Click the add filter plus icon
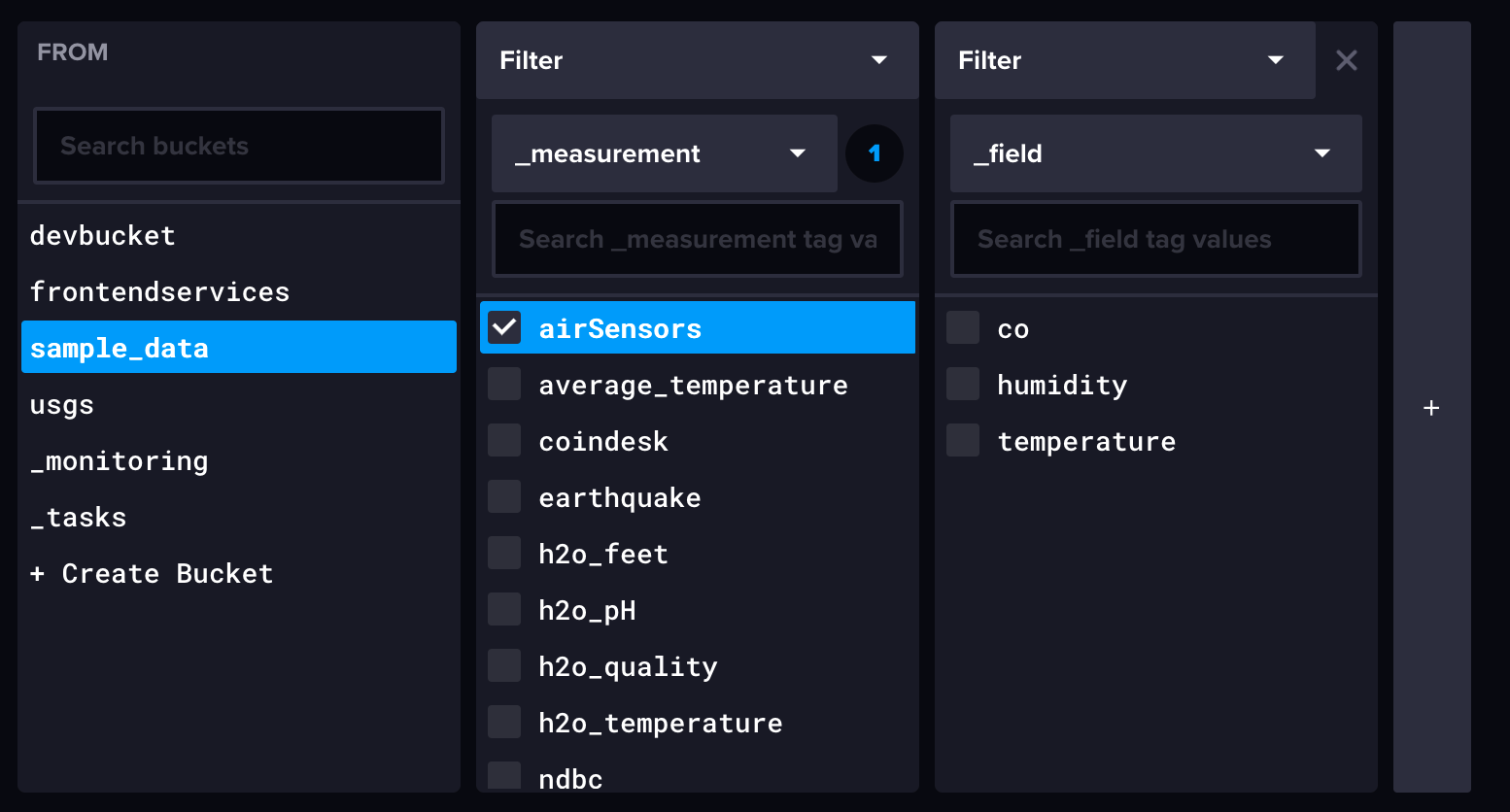The image size is (1510, 812). point(1431,408)
